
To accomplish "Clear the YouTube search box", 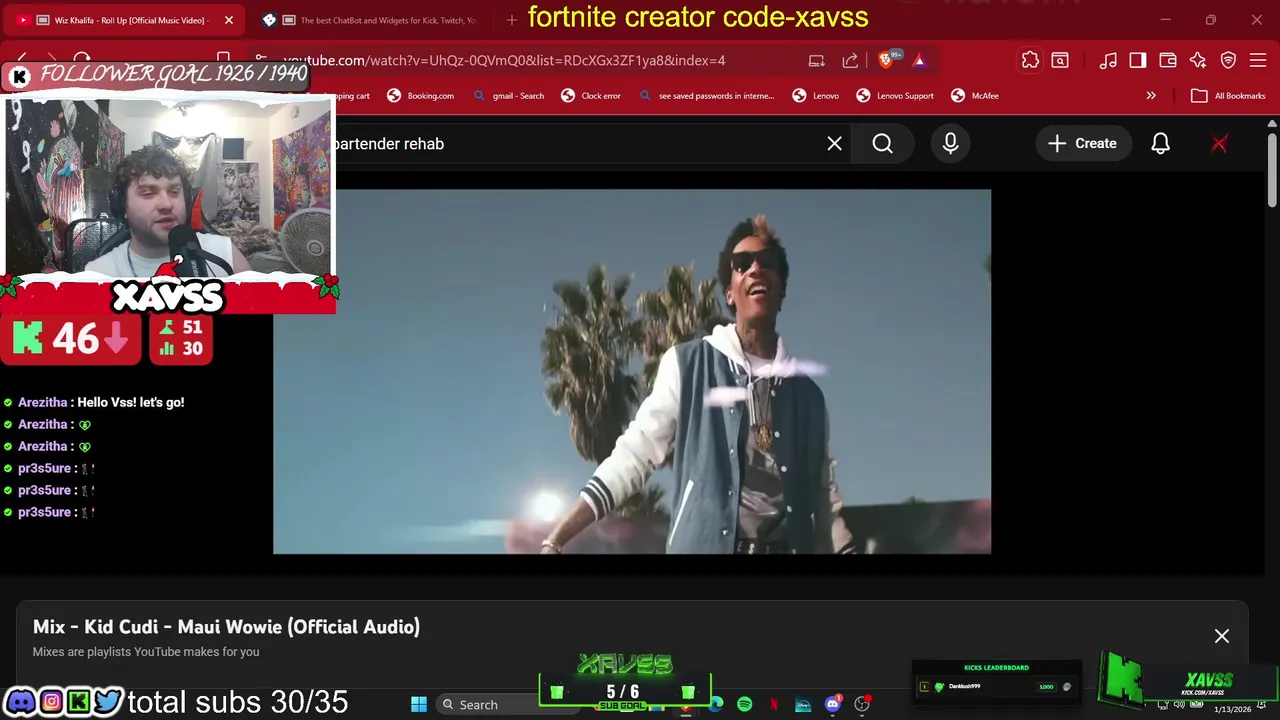I will 834,144.
